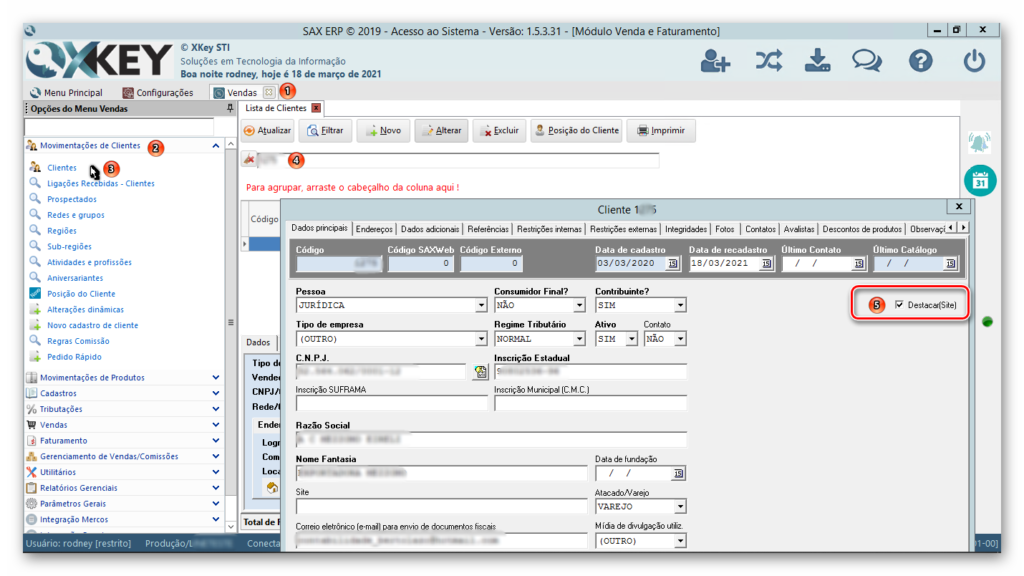Open Prospectados in the sidebar

[x=72, y=199]
